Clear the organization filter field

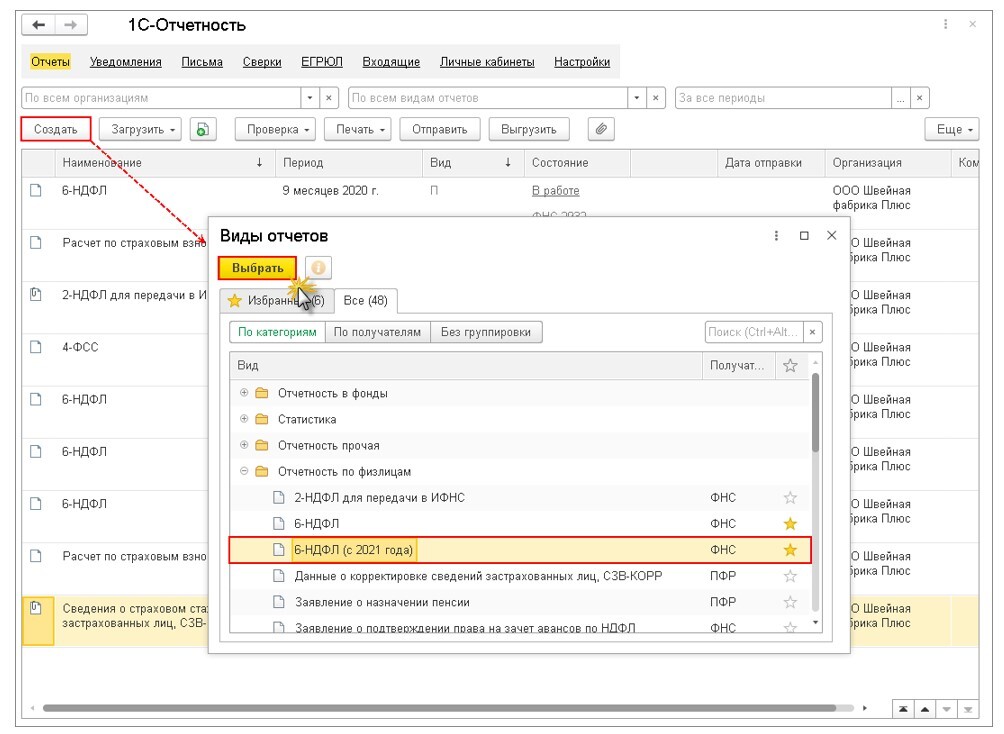point(328,98)
